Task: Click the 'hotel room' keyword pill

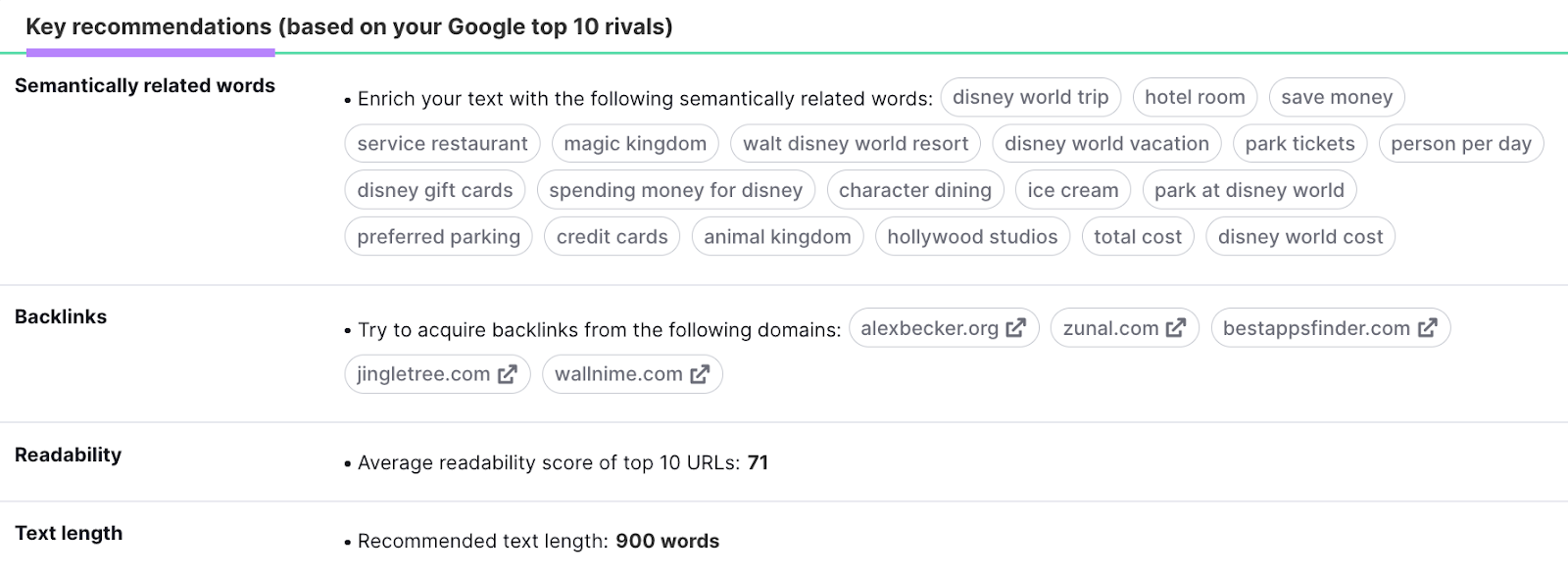Action: pyautogui.click(x=1195, y=97)
